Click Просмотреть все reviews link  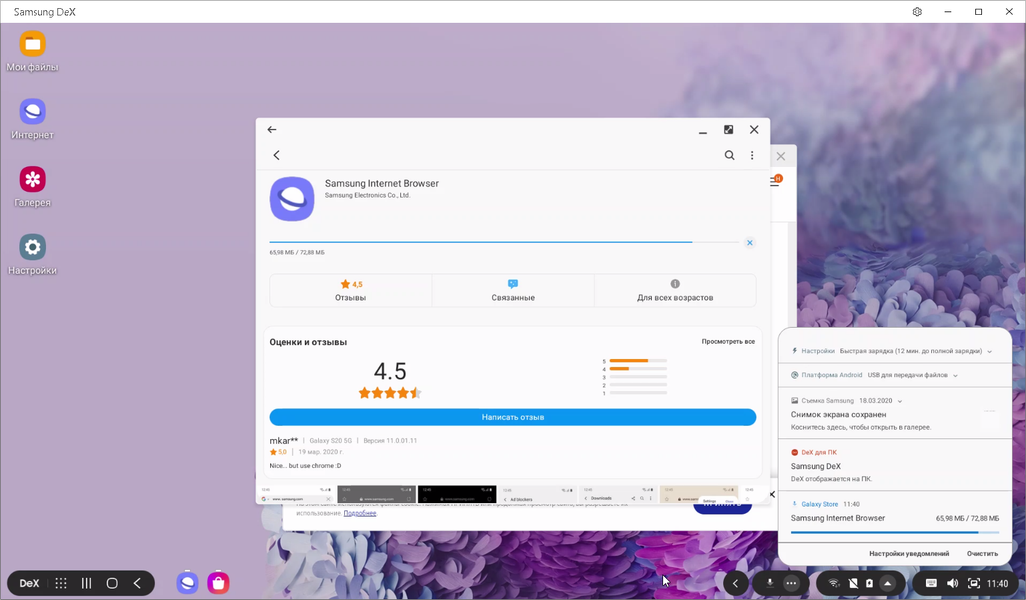coord(728,342)
